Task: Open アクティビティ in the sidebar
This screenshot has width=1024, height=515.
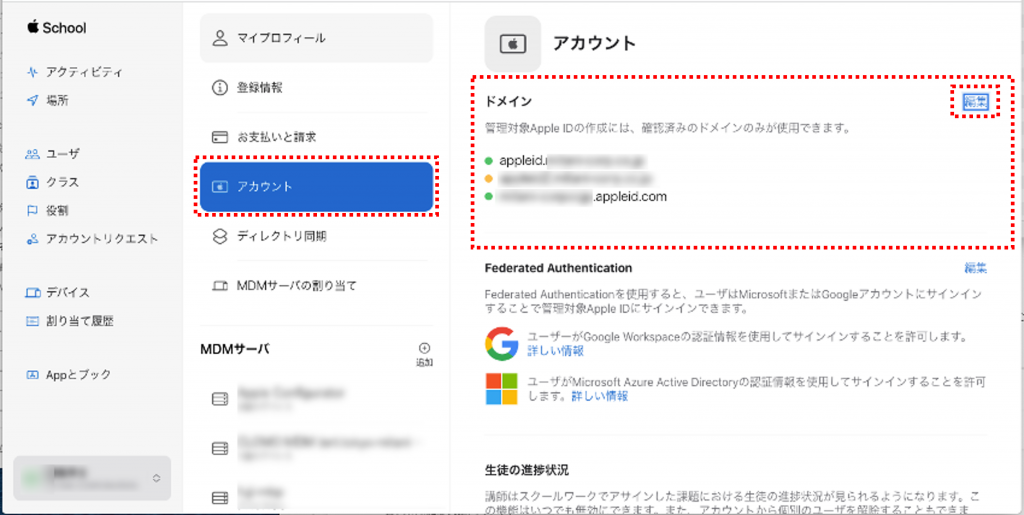Action: coord(84,72)
